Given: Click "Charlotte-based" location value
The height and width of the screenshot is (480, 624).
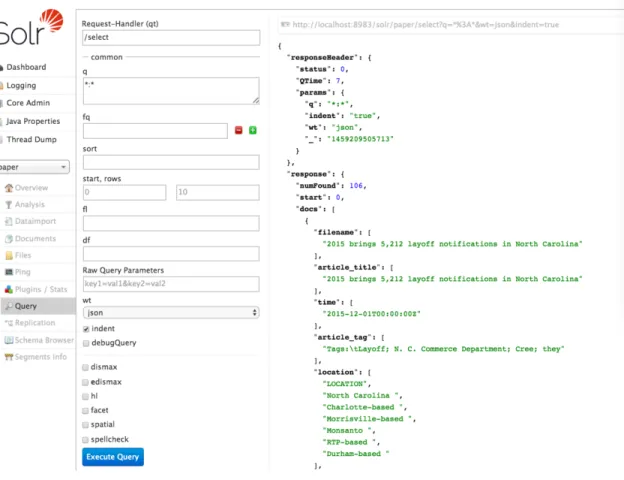Looking at the screenshot, I should click(363, 408).
